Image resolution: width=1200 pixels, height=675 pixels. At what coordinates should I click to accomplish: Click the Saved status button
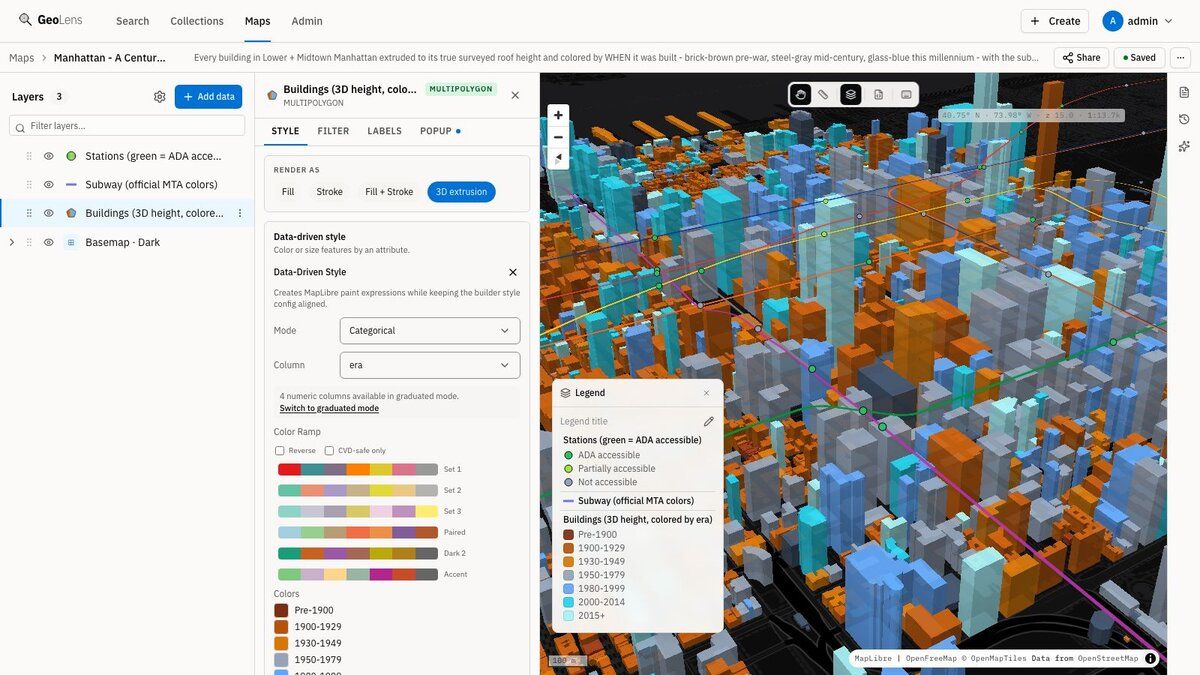point(1139,58)
